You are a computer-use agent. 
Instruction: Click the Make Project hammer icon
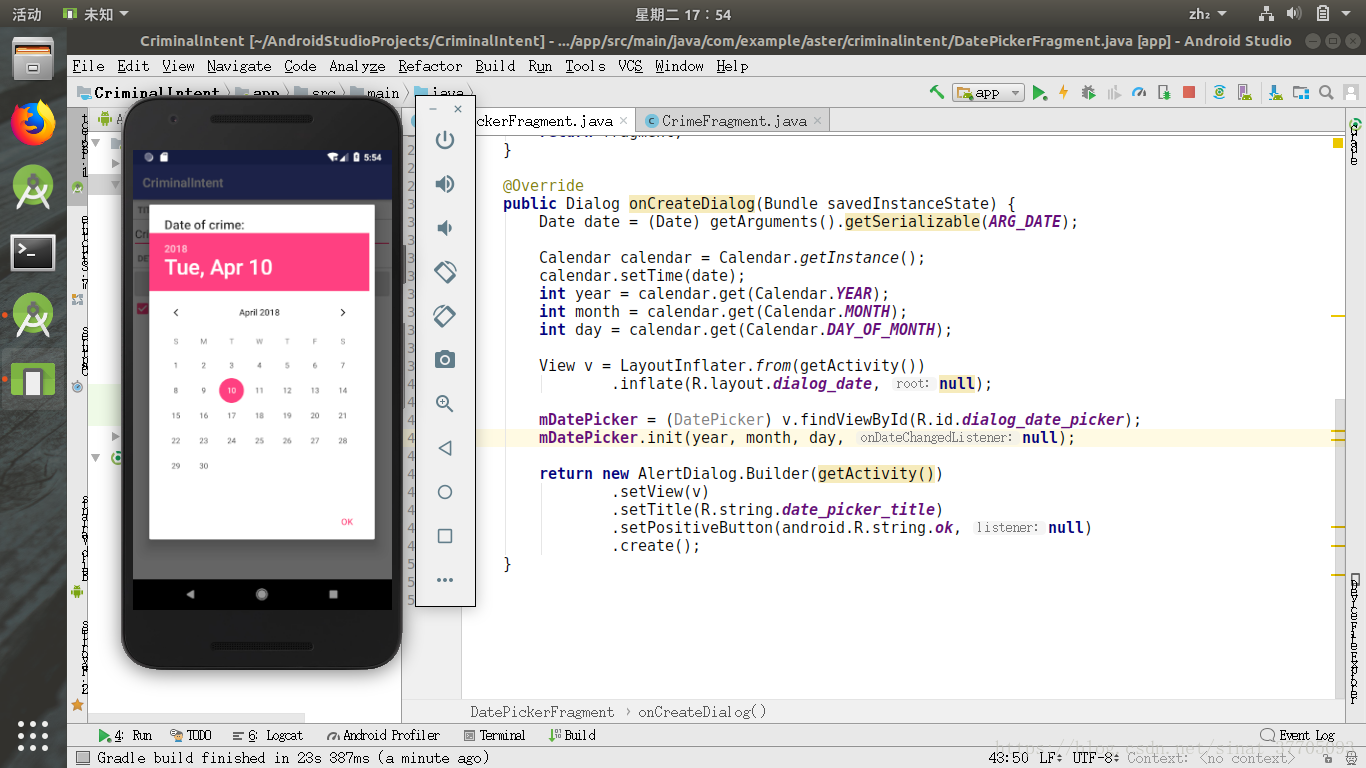click(x=937, y=92)
